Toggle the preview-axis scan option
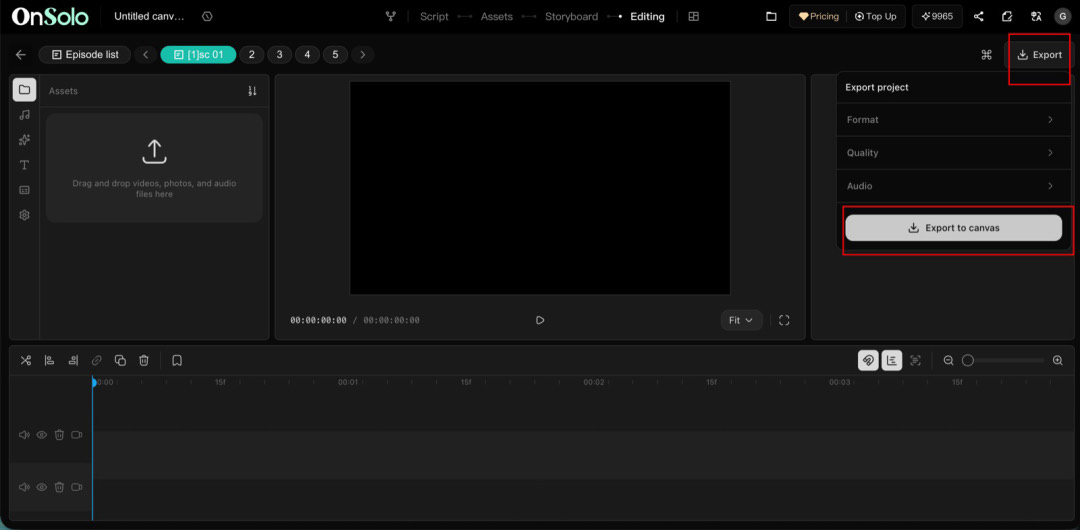 pos(915,360)
